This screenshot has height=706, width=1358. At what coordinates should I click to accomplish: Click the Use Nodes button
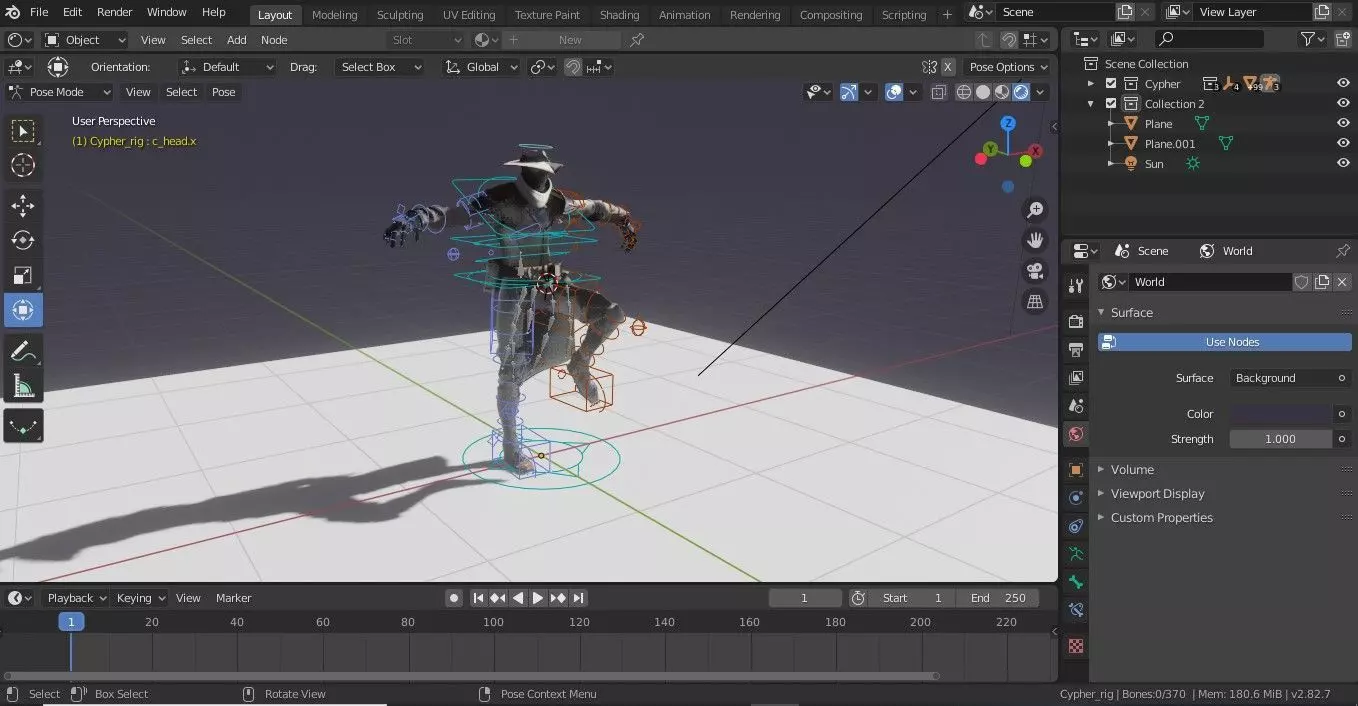pyautogui.click(x=1225, y=342)
